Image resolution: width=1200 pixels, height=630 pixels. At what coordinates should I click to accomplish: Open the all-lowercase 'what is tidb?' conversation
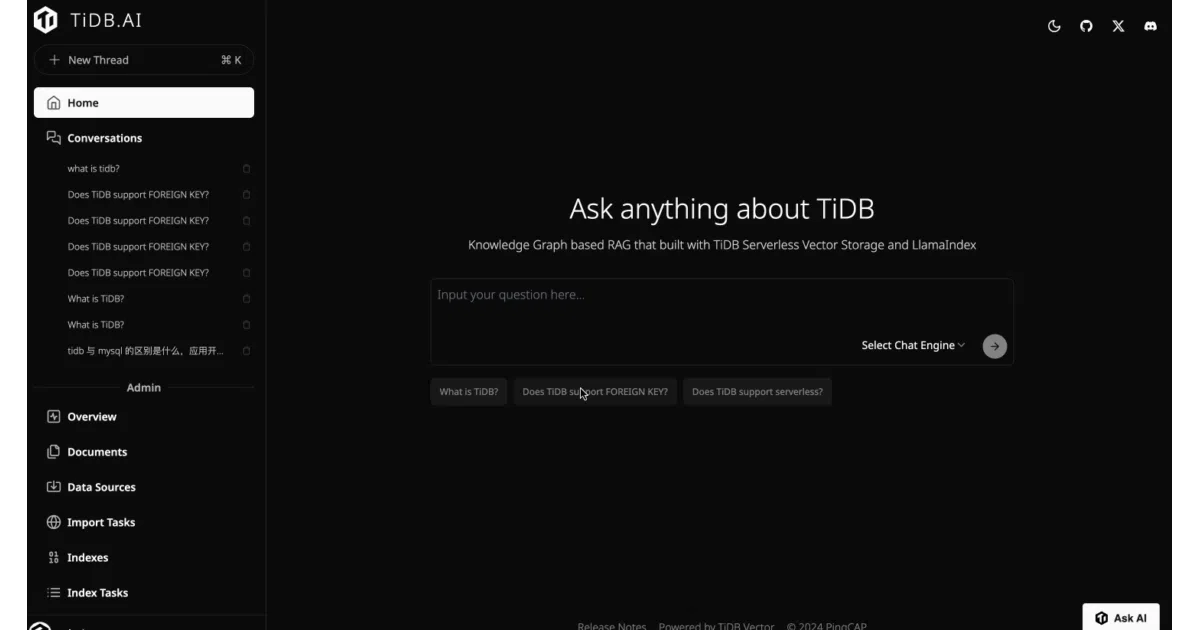[94, 169]
